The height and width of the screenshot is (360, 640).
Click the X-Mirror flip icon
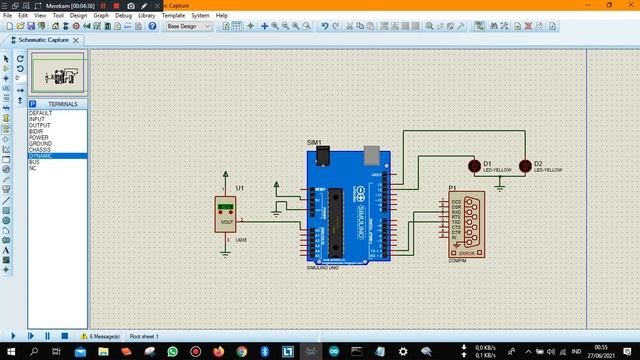pos(20,90)
